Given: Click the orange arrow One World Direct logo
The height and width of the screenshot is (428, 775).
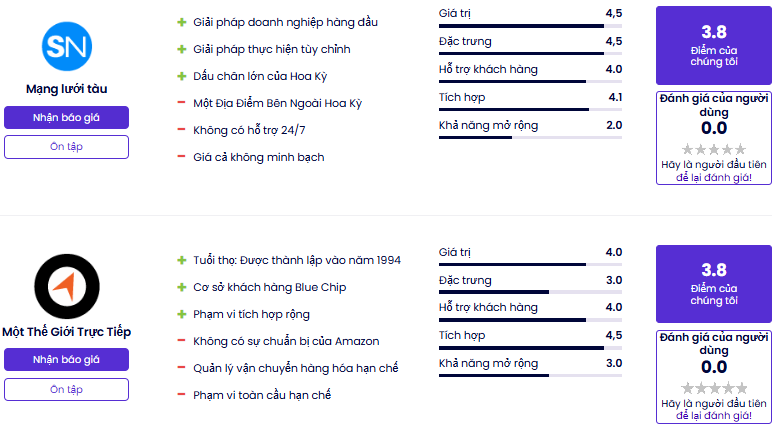Looking at the screenshot, I should (67, 286).
